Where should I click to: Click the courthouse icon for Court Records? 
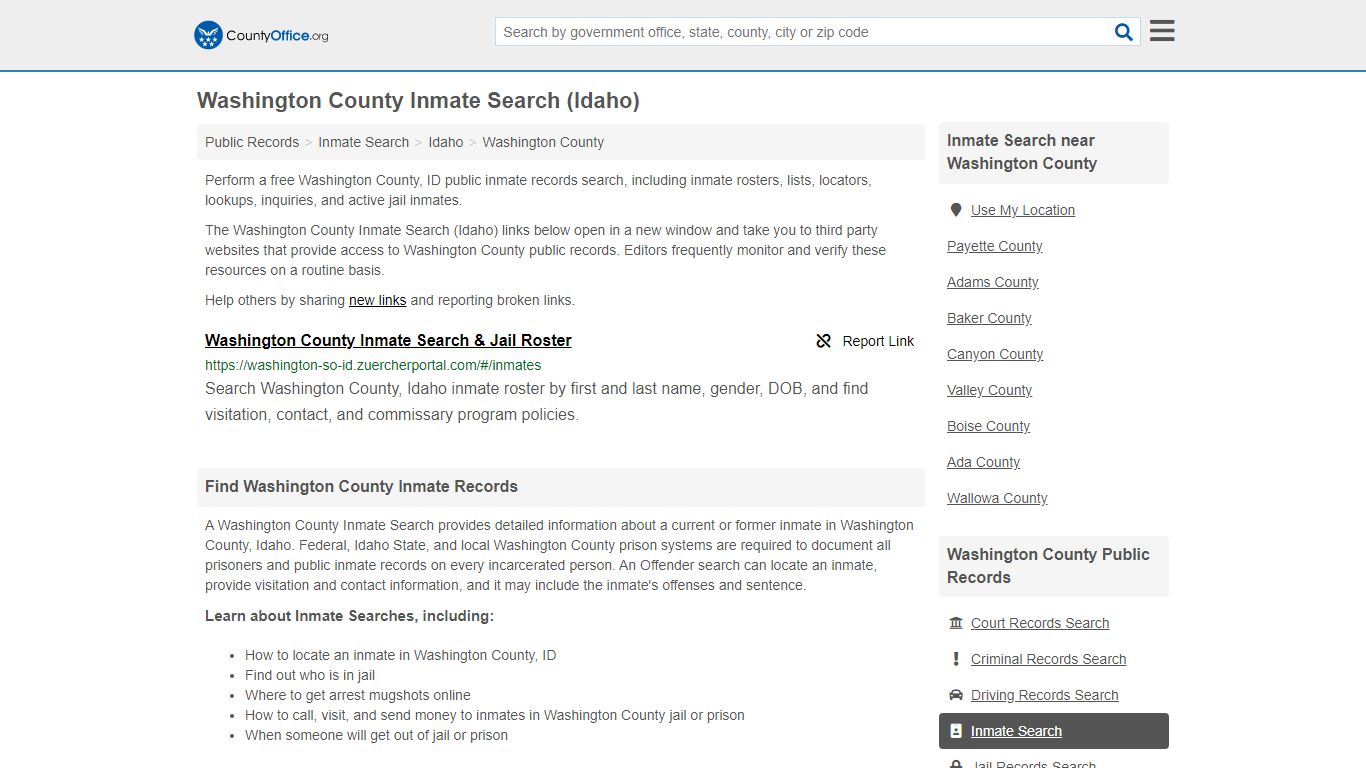click(956, 623)
